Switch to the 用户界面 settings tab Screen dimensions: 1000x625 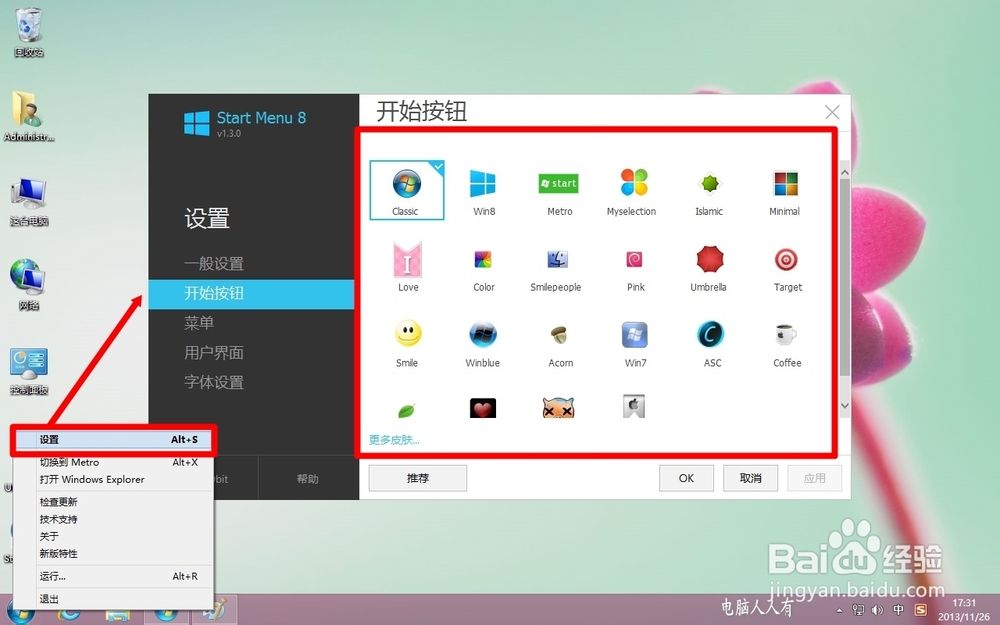[214, 353]
